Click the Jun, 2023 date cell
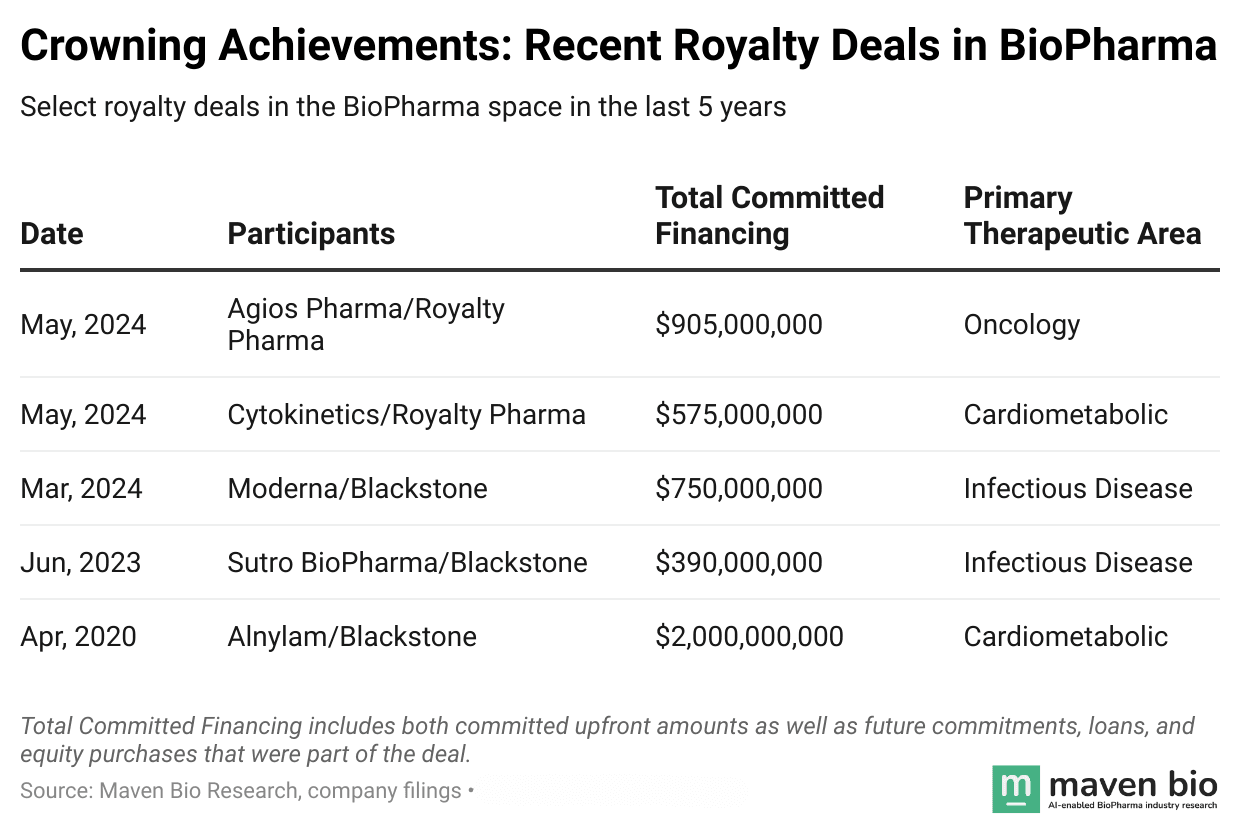 click(81, 562)
